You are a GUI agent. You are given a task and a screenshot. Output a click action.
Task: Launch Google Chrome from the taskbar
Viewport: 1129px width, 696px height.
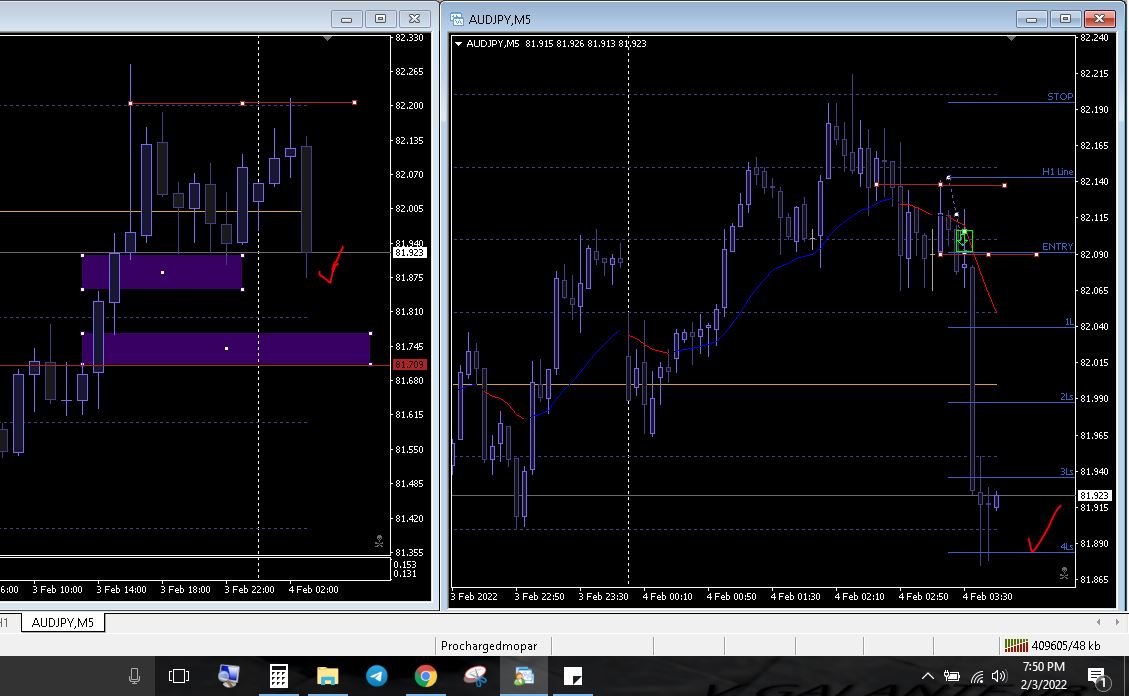point(426,676)
